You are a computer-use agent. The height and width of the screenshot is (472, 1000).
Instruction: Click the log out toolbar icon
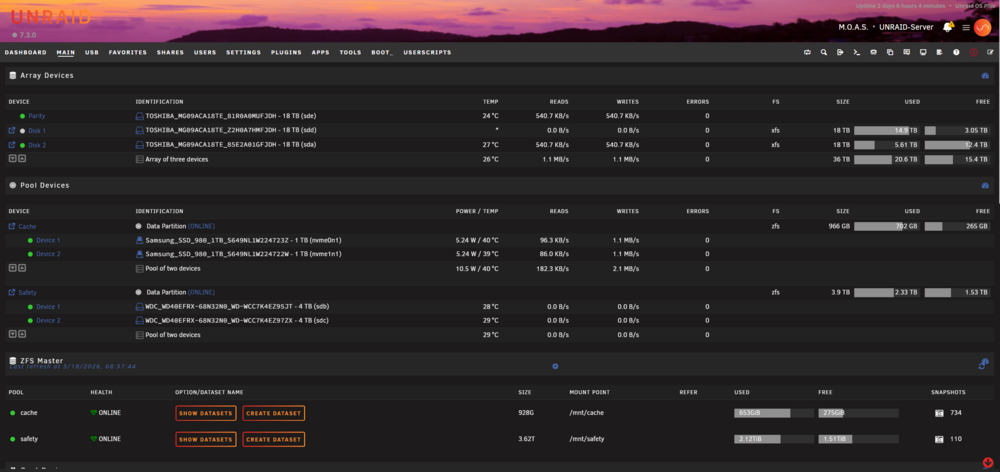tap(840, 52)
